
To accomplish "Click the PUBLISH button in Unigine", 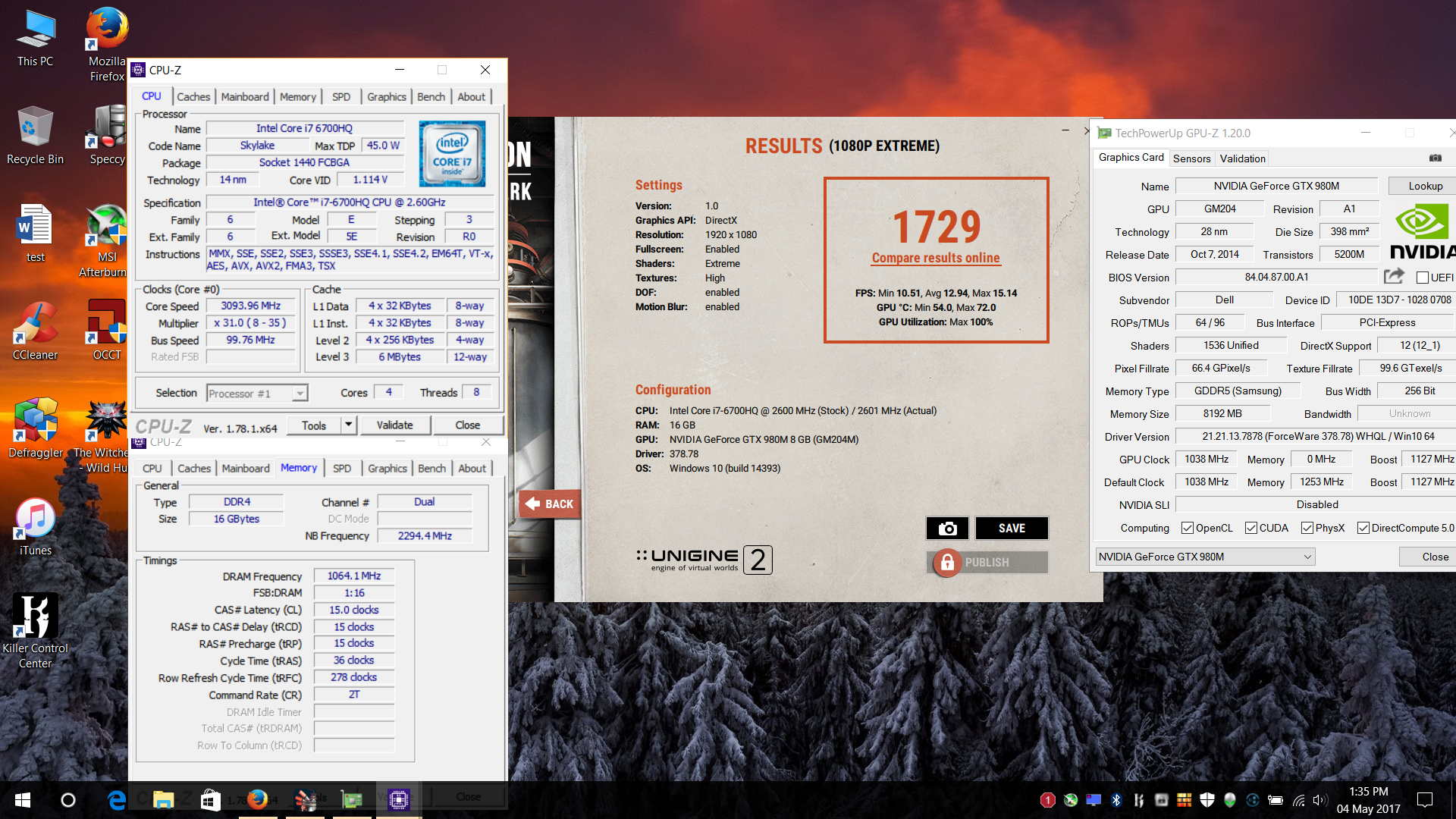I will (987, 563).
